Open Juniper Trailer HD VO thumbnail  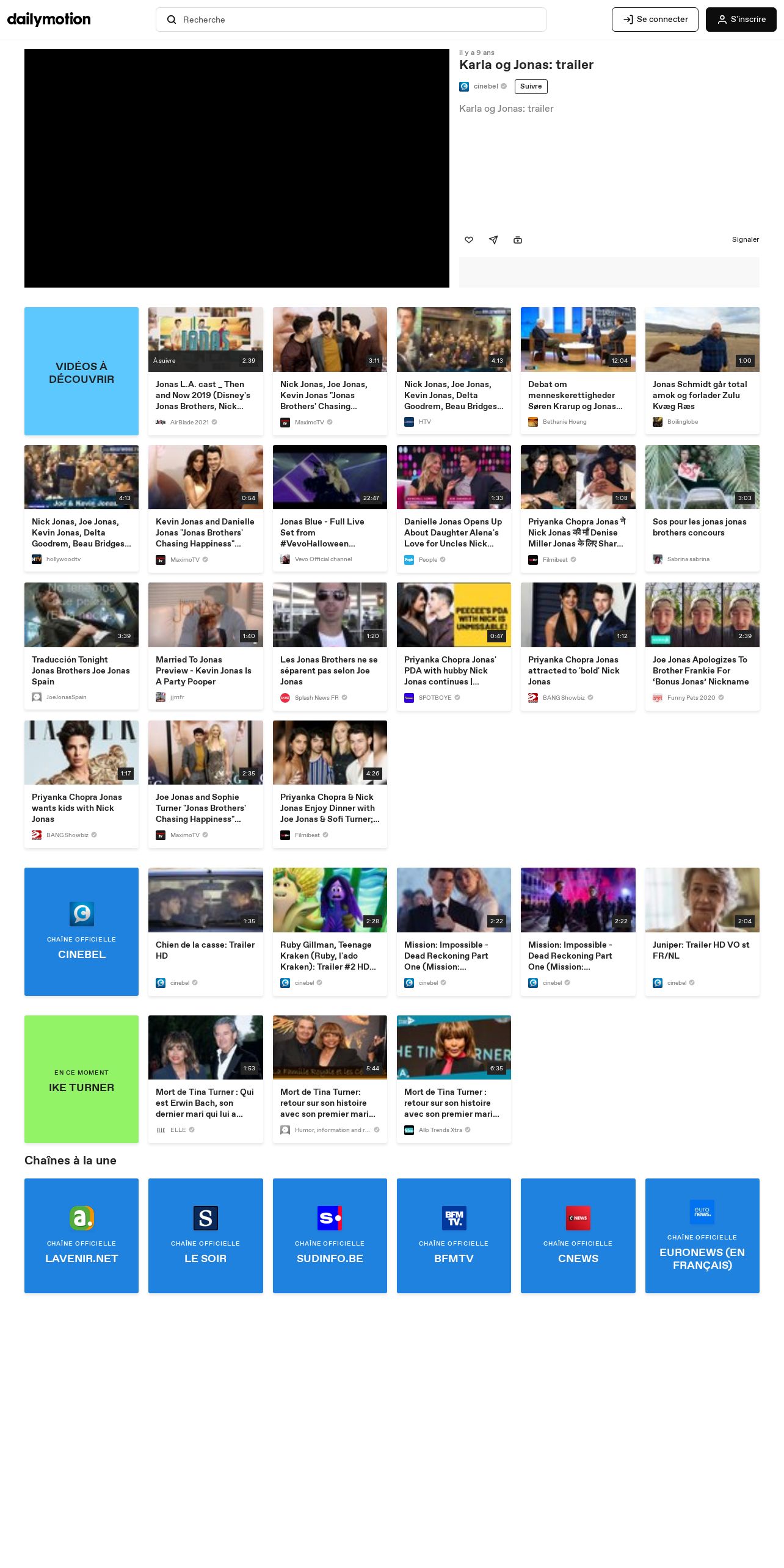pos(702,900)
